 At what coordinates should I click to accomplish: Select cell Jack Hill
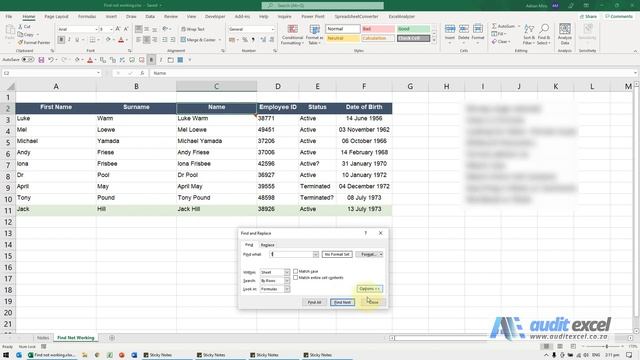click(216, 209)
